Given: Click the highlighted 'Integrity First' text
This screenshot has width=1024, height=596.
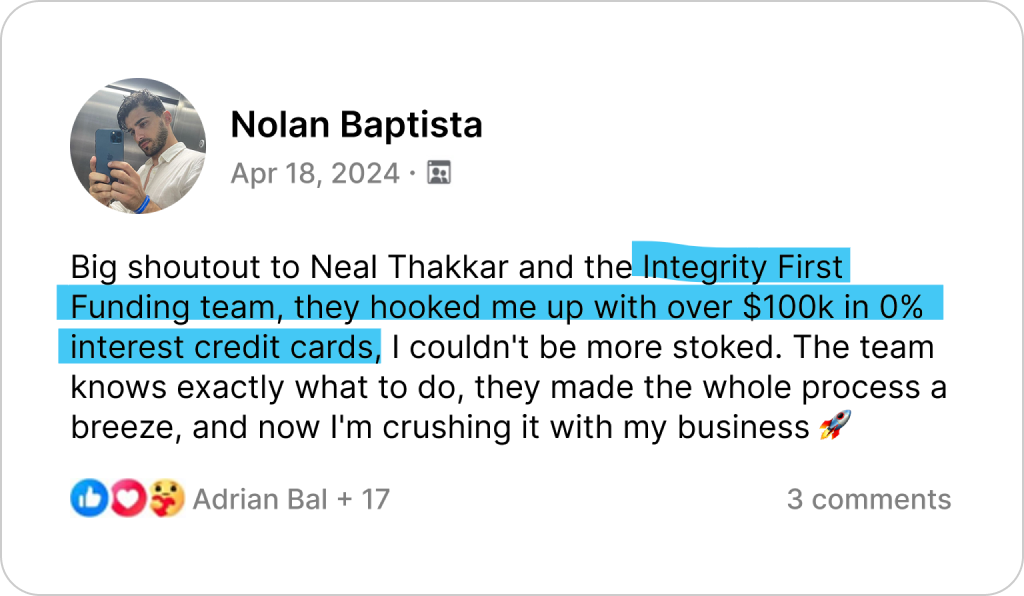Looking at the screenshot, I should click(x=743, y=267).
